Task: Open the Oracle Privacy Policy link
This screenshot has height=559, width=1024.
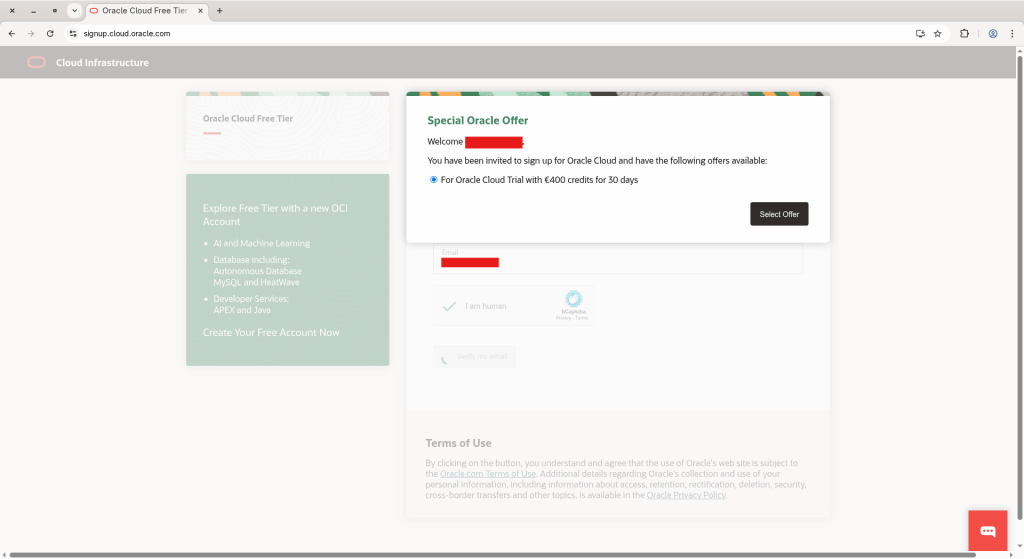Action: click(x=686, y=495)
